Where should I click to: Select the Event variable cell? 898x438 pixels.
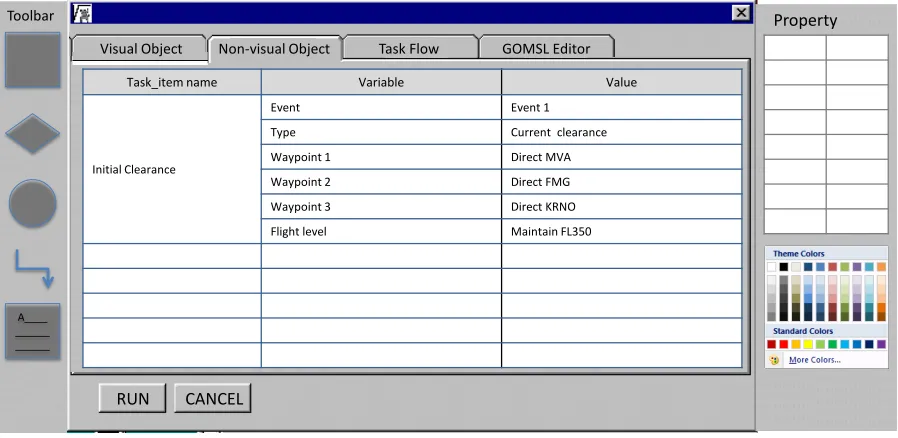click(x=381, y=108)
